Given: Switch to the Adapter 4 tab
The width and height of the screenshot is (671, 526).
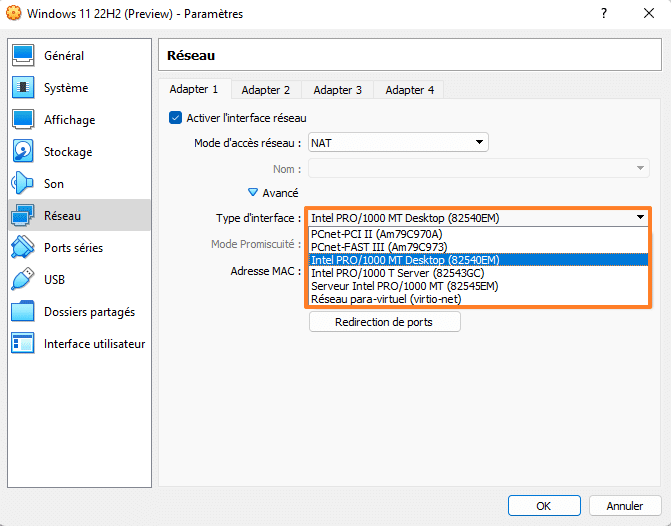Looking at the screenshot, I should (410, 90).
